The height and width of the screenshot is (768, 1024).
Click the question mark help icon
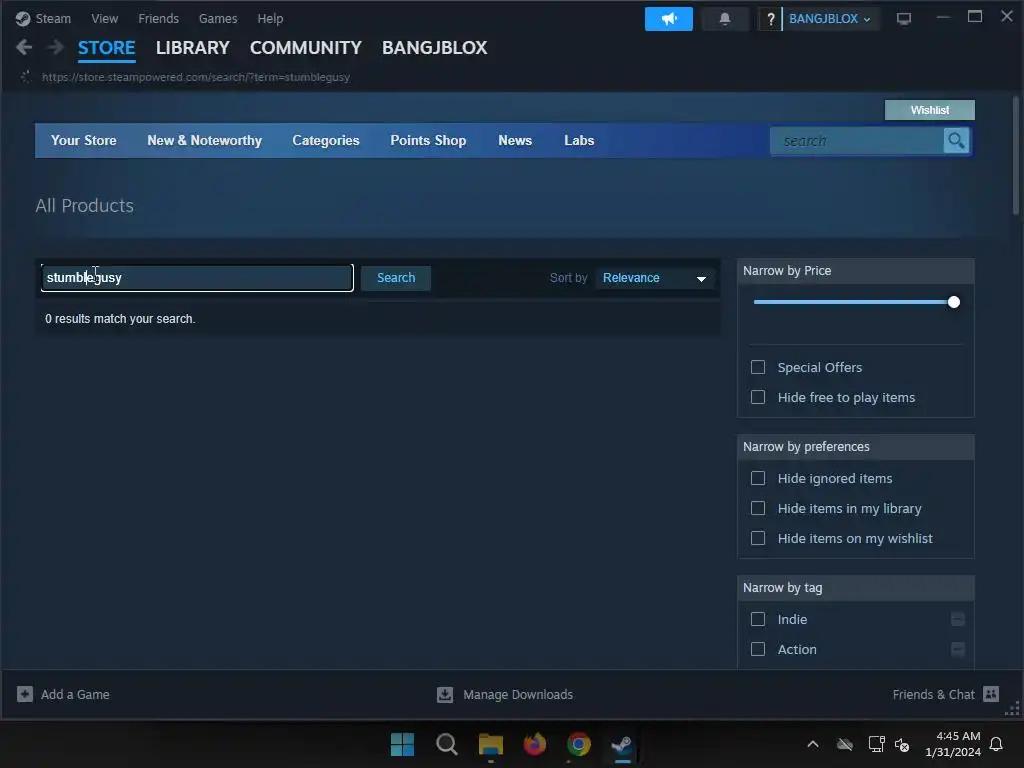(771, 19)
